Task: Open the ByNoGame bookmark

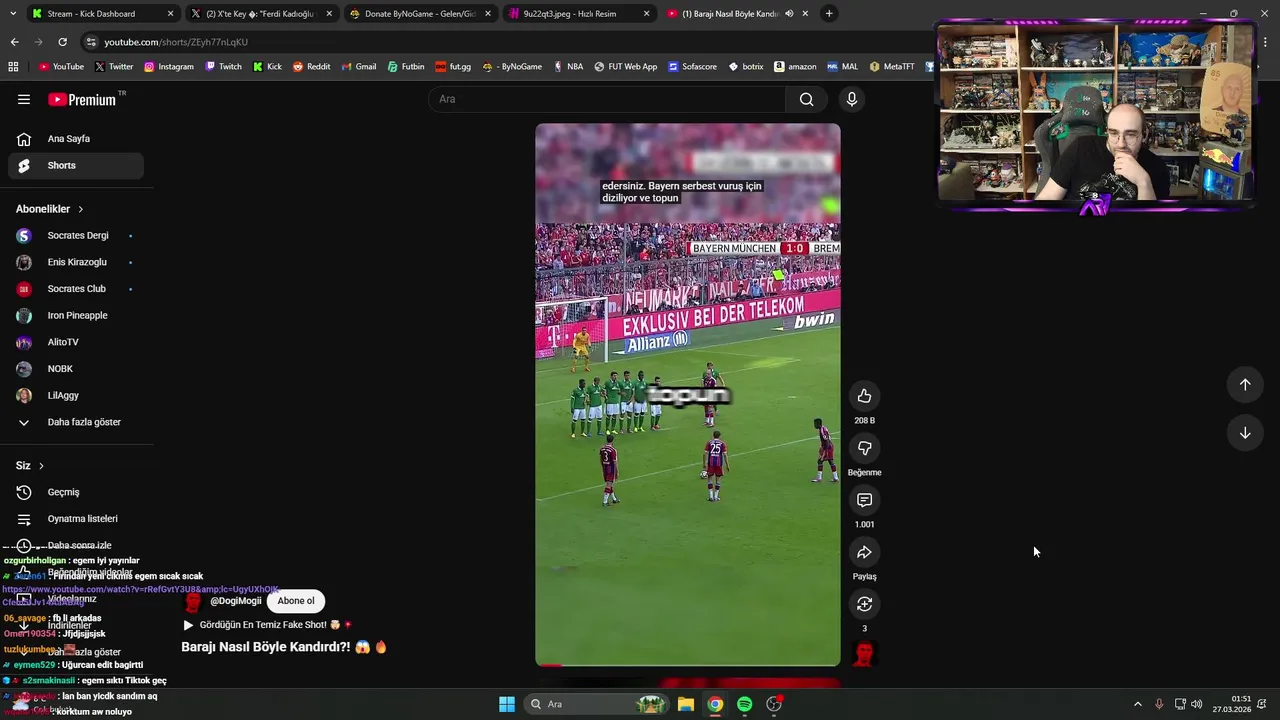Action: point(511,66)
